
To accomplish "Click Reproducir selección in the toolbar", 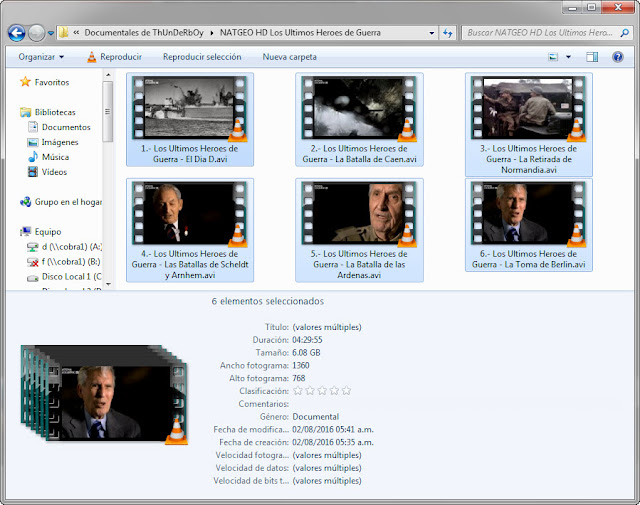I will 202,57.
